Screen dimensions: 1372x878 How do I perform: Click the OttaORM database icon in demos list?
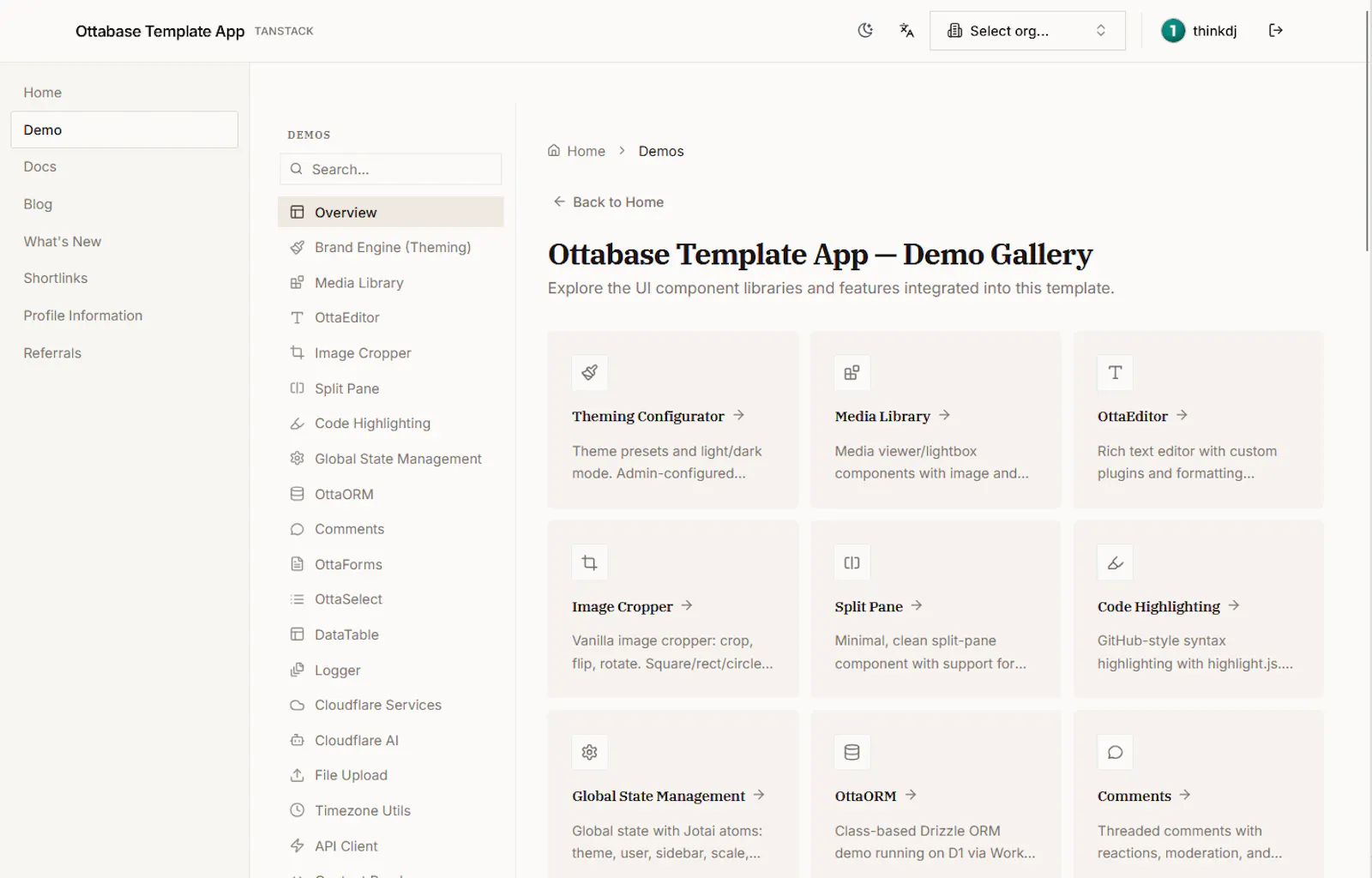(x=298, y=494)
